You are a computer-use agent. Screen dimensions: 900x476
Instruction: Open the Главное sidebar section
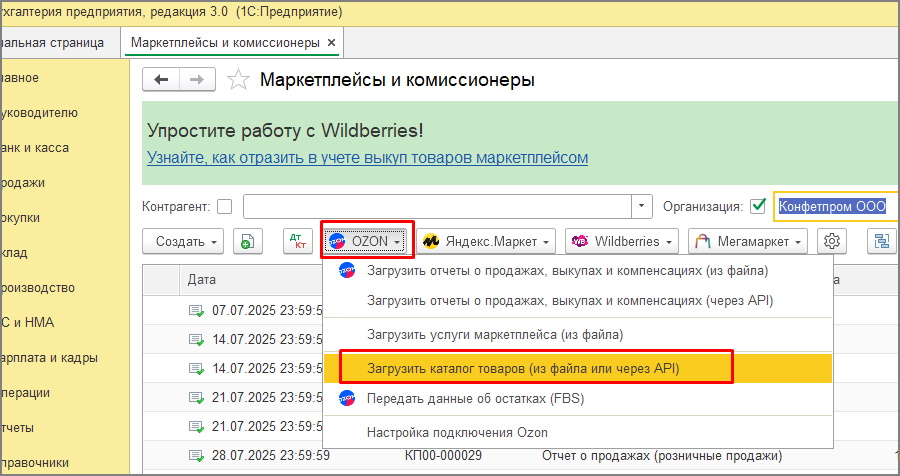20,78
